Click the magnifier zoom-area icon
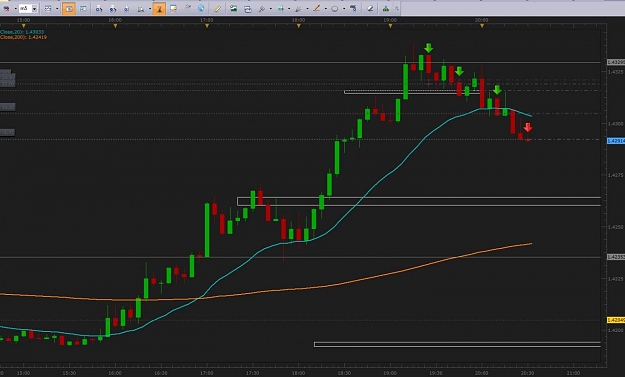The width and height of the screenshot is (625, 377). click(141, 8)
